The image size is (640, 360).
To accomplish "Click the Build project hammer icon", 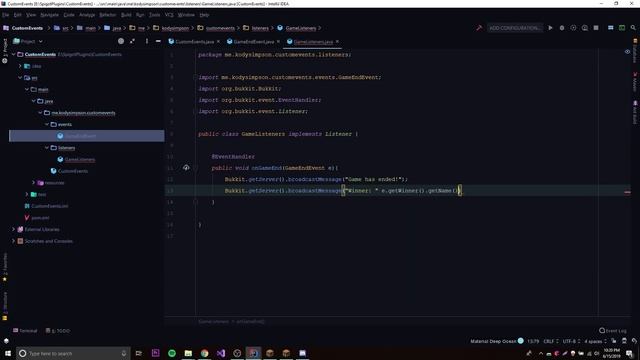I will pos(479,28).
